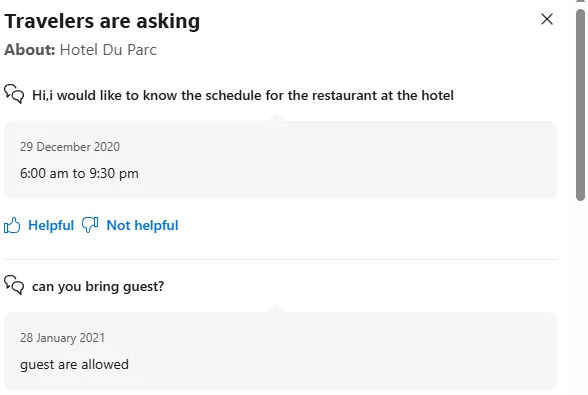
Task: Click the 'guest are allowed' answer text
Action: coord(74,365)
